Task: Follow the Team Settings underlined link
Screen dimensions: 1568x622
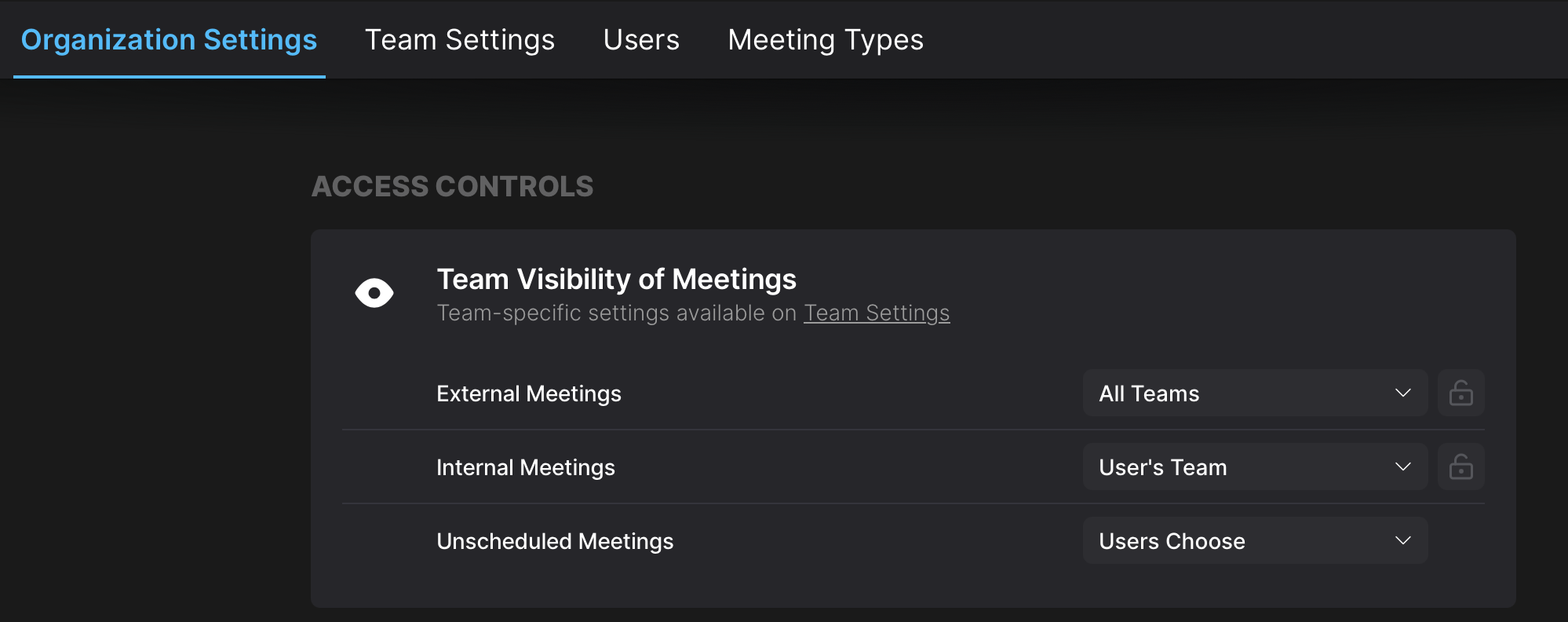Action: (877, 313)
